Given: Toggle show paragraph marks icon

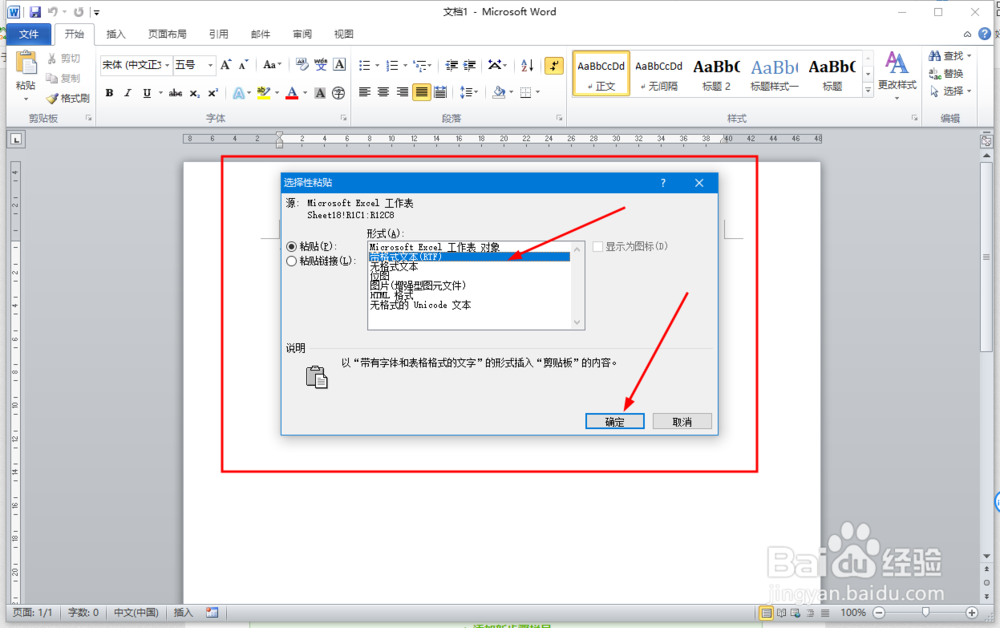Looking at the screenshot, I should tap(554, 65).
